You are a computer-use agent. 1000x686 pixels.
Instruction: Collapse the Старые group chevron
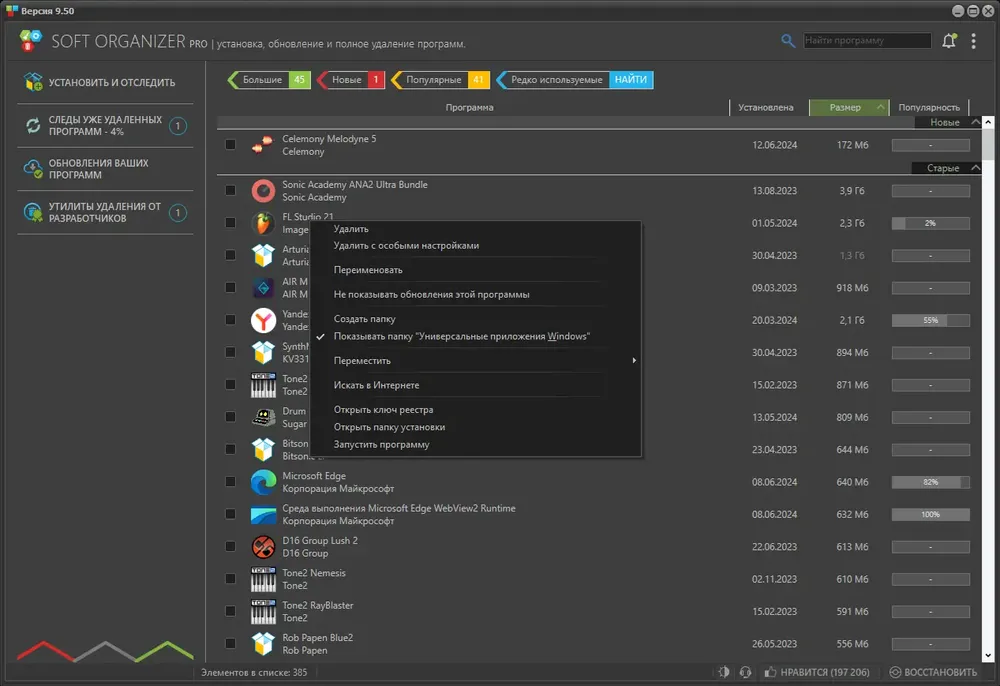point(975,168)
